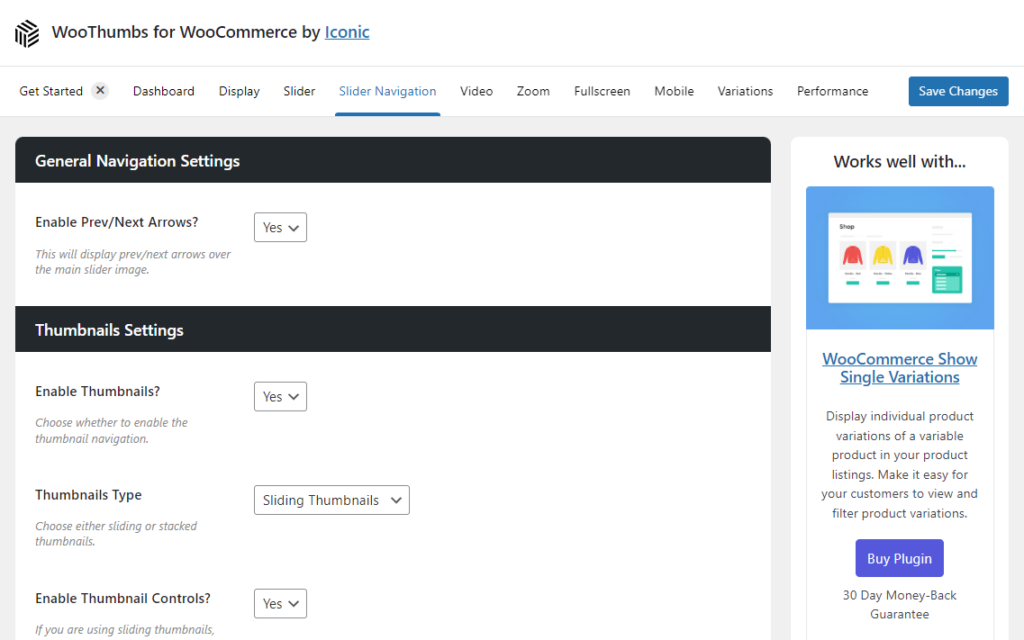This screenshot has height=640, width=1024.
Task: Open the Enable Prev/Next Arrows dropdown
Action: tap(280, 228)
